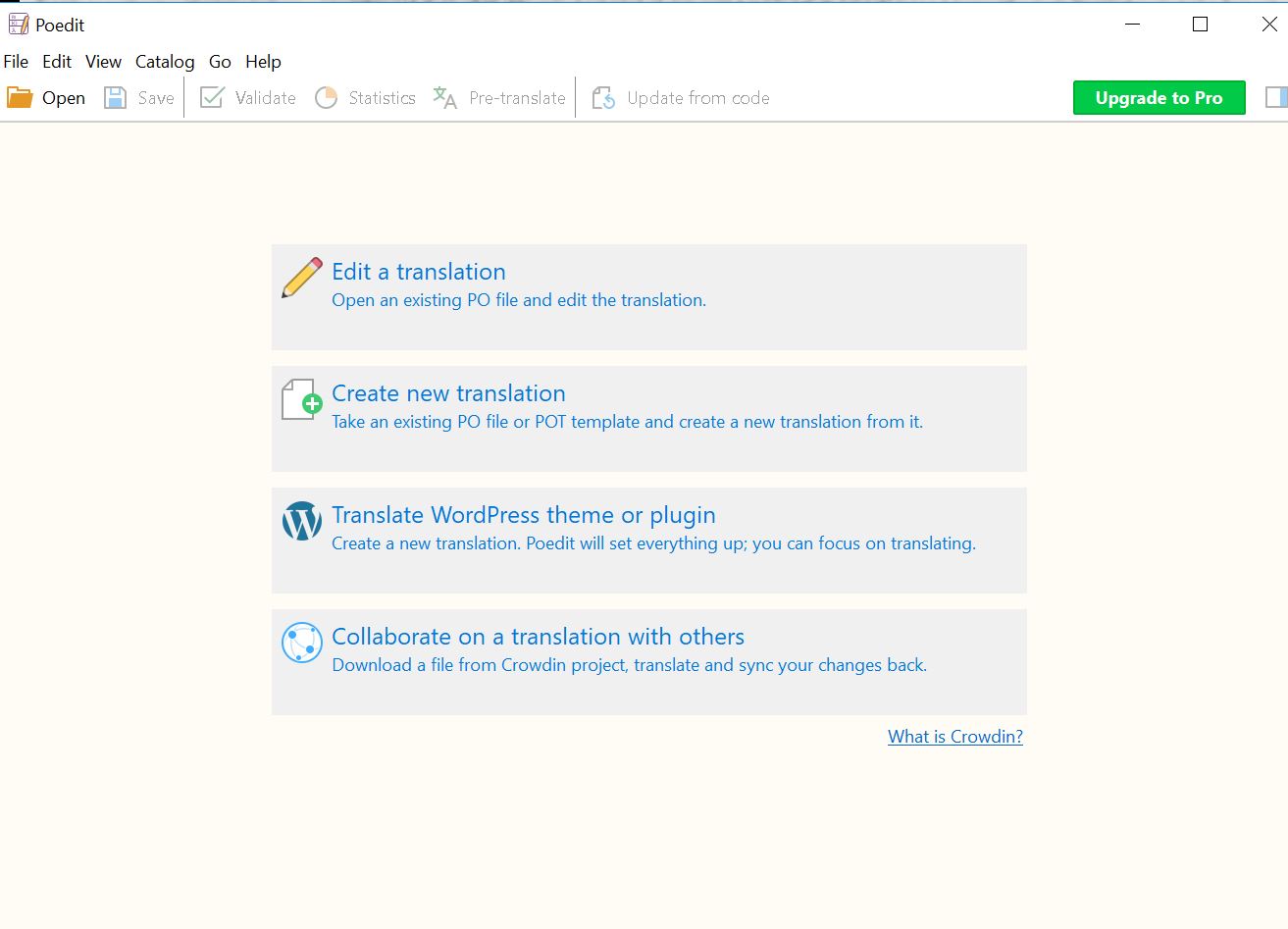Select the Edit a translation heading
This screenshot has height=929, width=1288.
click(x=419, y=272)
